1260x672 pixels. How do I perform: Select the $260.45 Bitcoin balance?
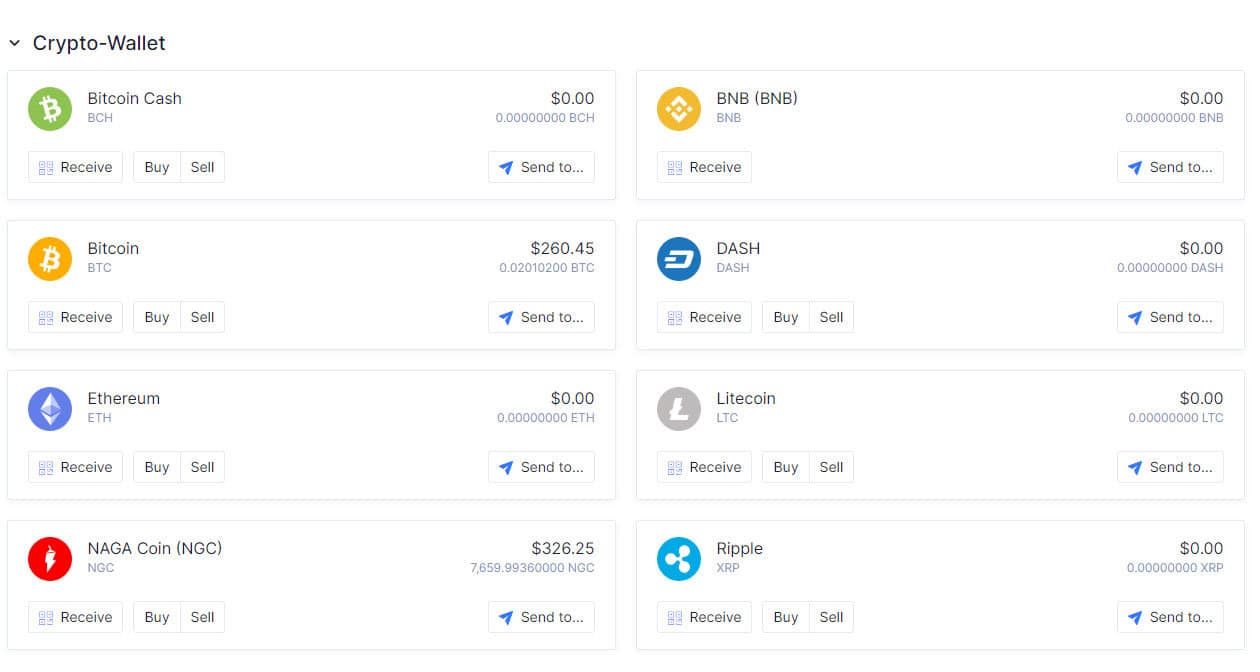(562, 248)
